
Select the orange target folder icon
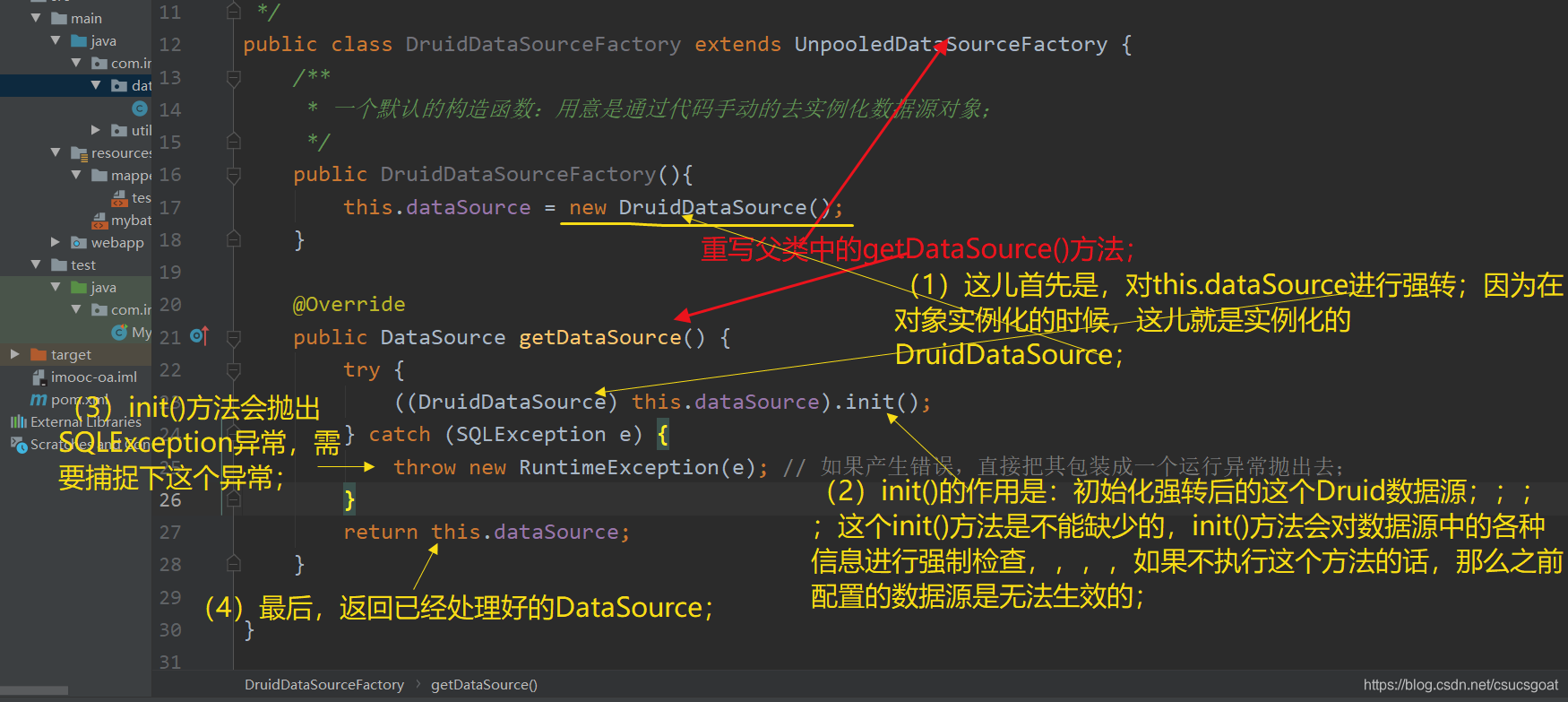point(39,355)
